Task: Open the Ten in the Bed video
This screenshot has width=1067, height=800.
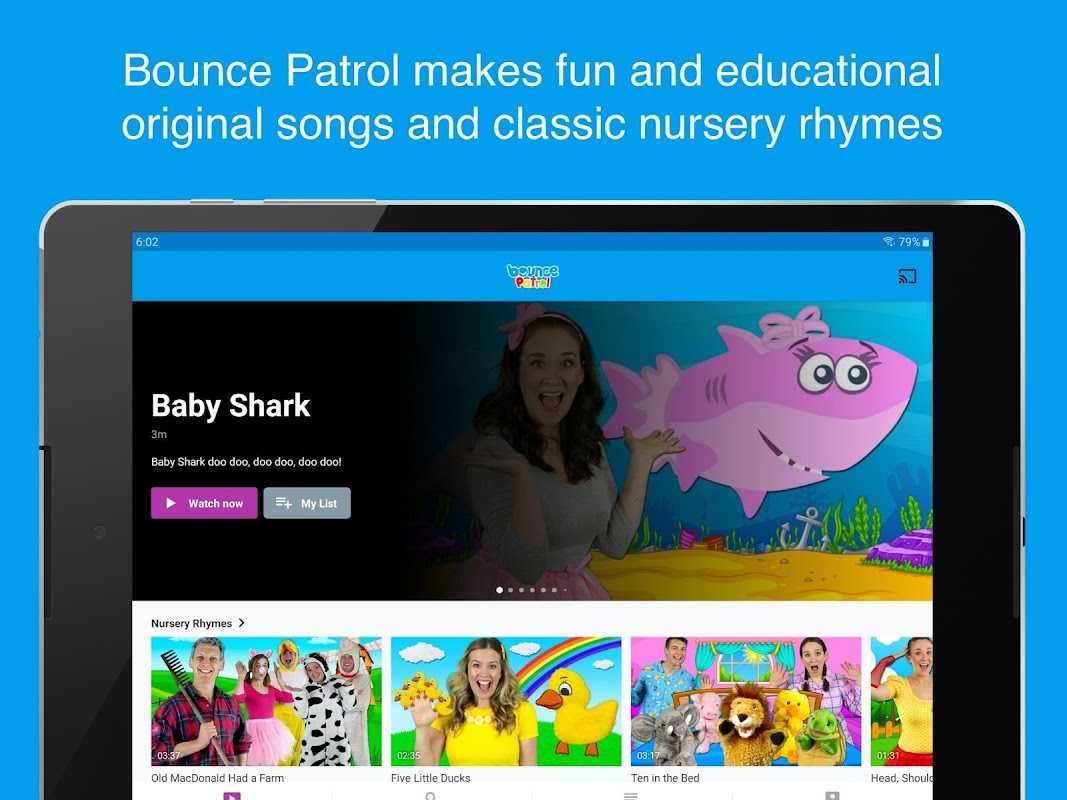Action: pos(746,701)
